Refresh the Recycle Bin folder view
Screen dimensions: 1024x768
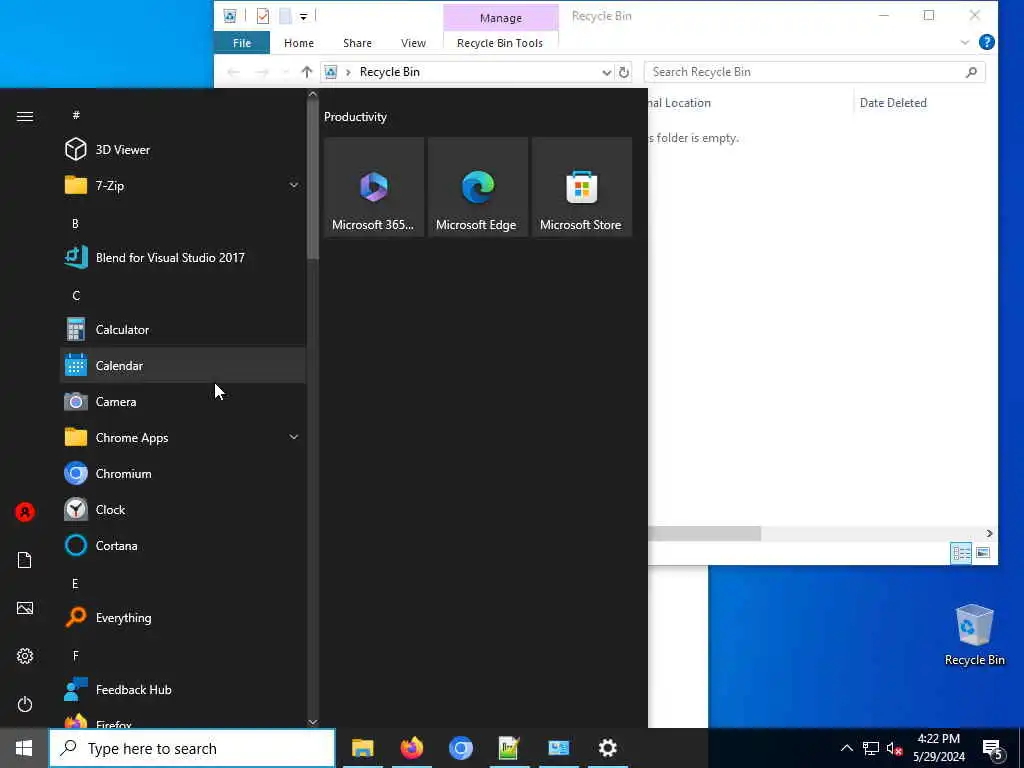click(x=624, y=72)
